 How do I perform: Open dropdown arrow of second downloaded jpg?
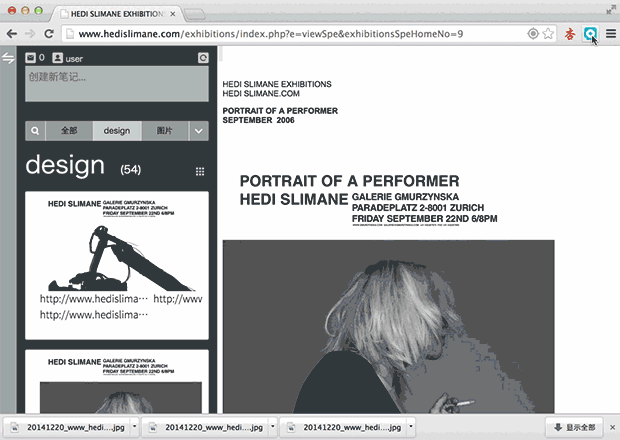(x=272, y=427)
